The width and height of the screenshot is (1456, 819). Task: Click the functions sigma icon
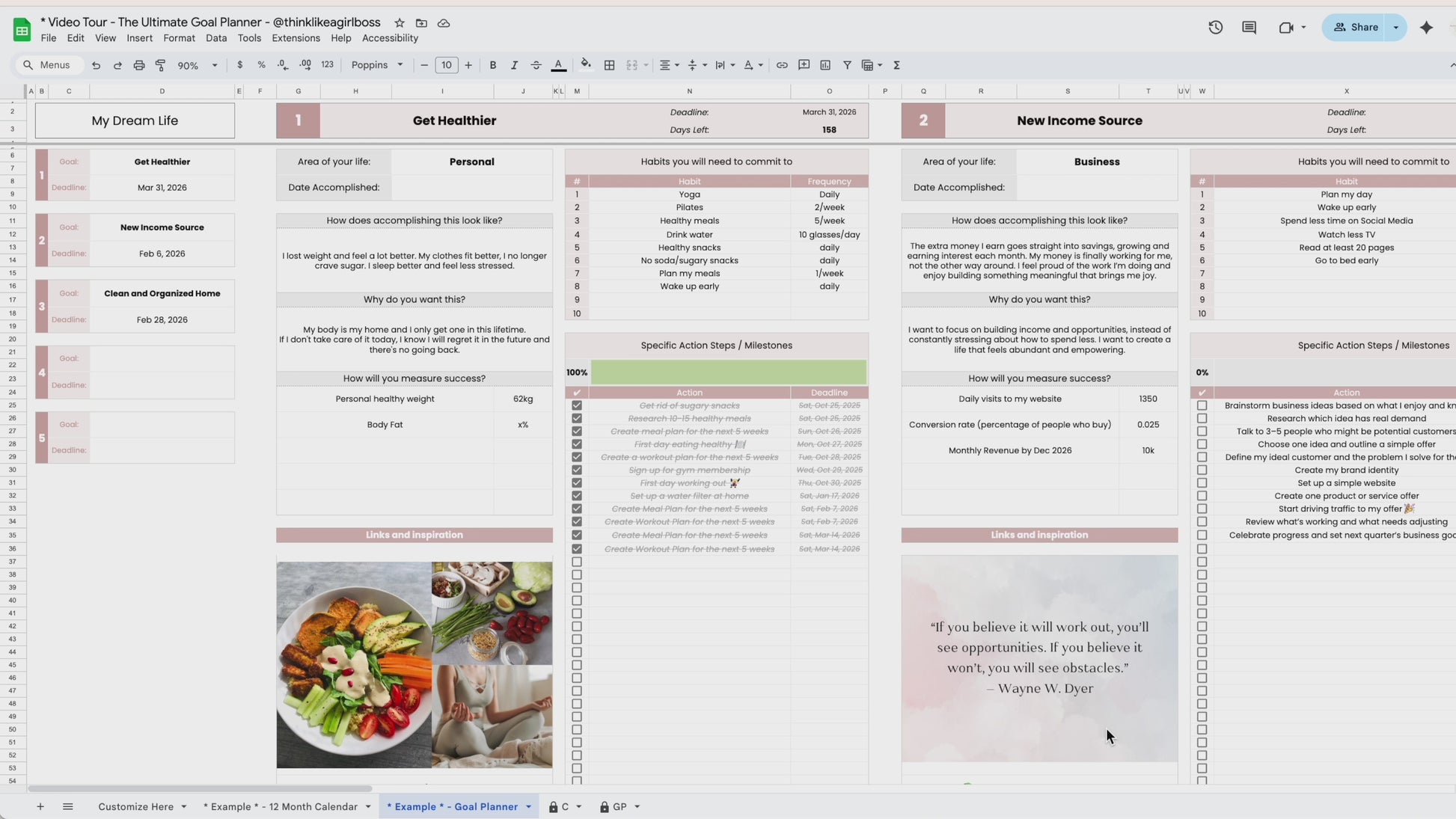tap(896, 65)
